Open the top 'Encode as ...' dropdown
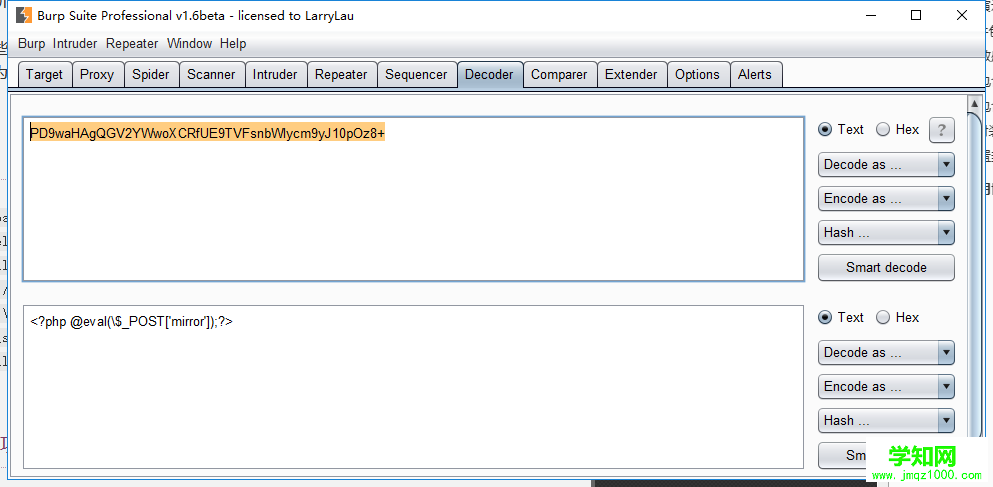993x487 pixels. point(886,199)
